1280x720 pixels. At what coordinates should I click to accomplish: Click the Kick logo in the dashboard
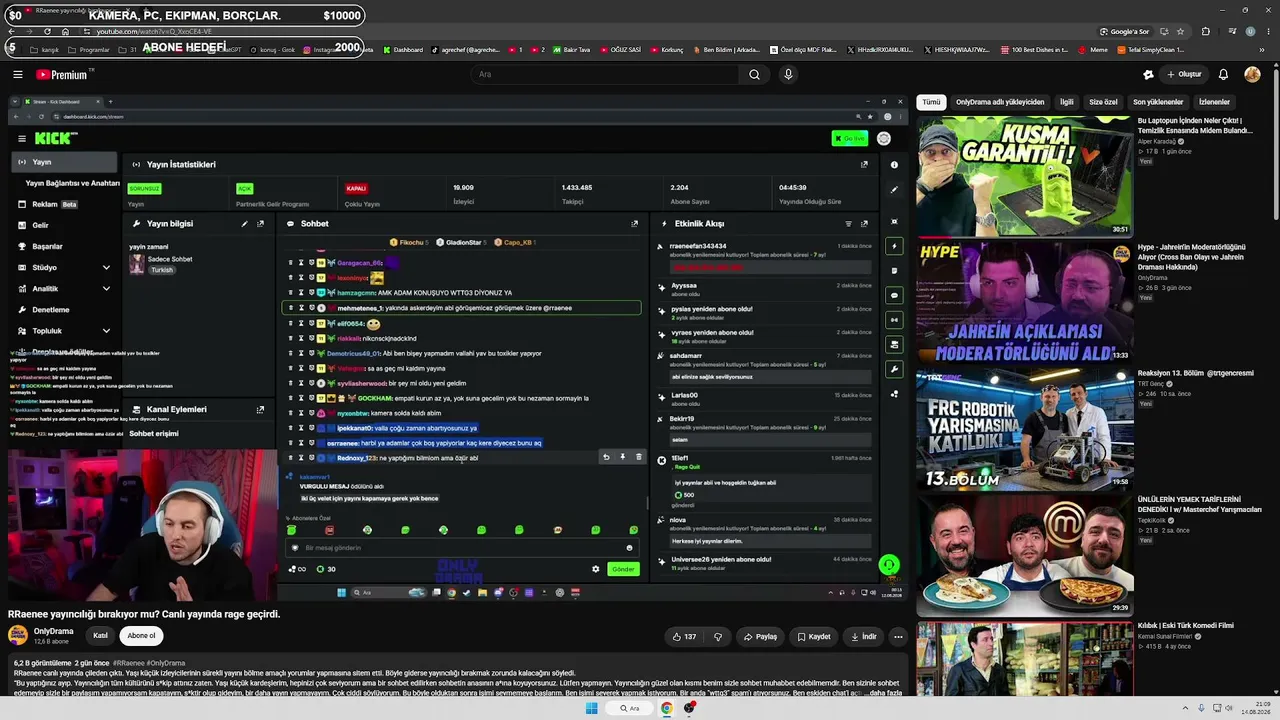[x=56, y=138]
